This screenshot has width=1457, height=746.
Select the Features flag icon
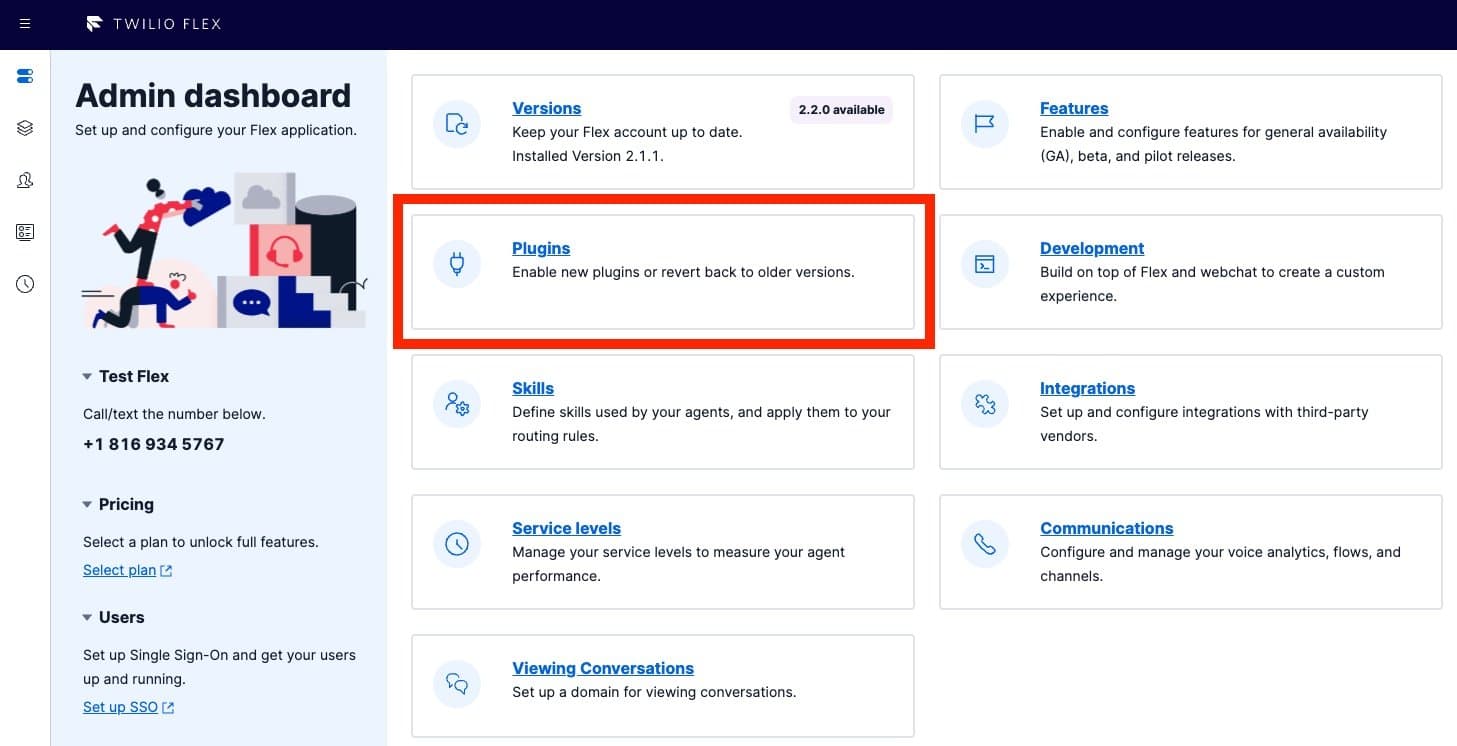tap(984, 123)
